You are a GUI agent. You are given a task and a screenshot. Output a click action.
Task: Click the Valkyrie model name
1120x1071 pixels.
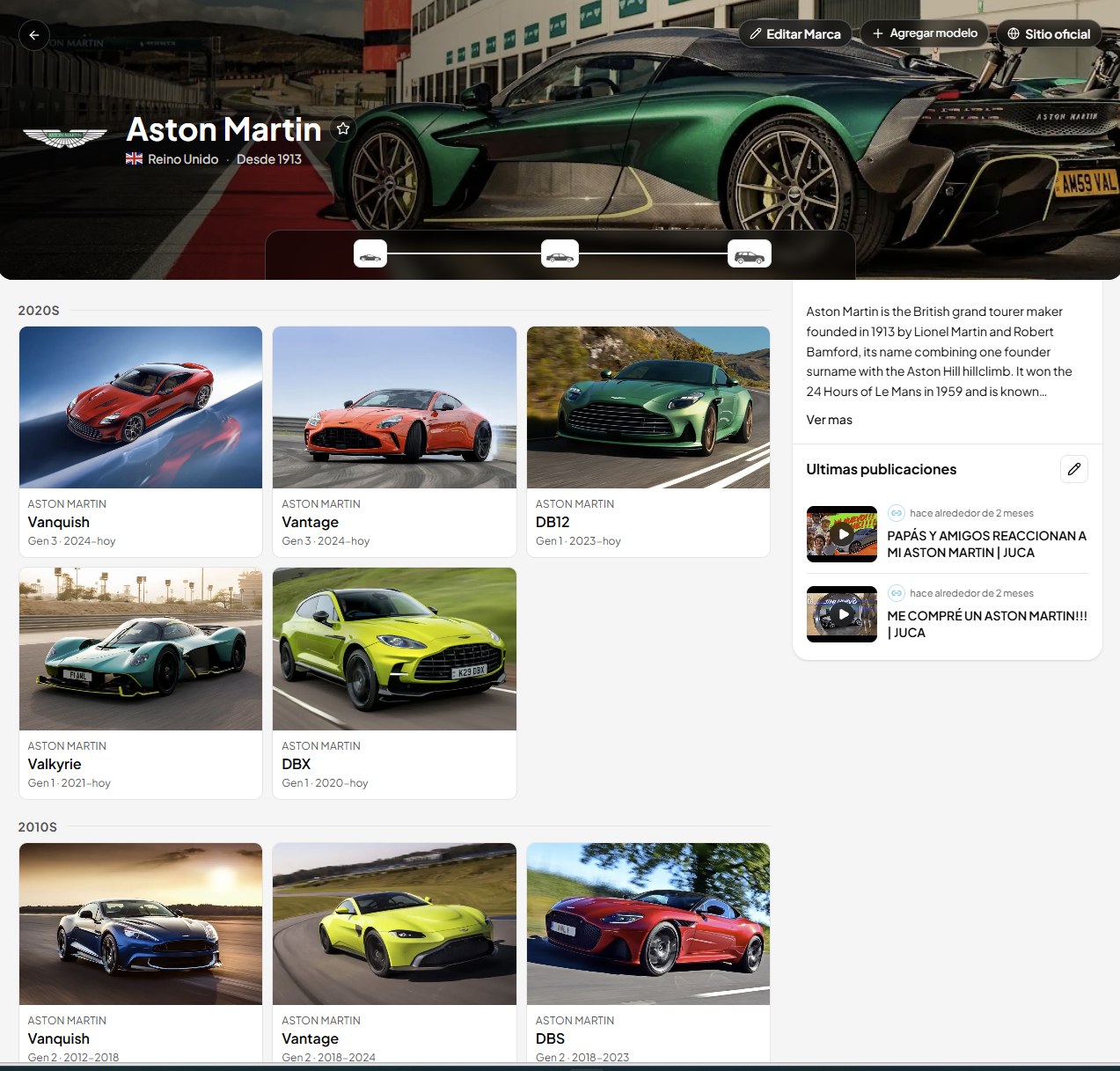tap(55, 764)
